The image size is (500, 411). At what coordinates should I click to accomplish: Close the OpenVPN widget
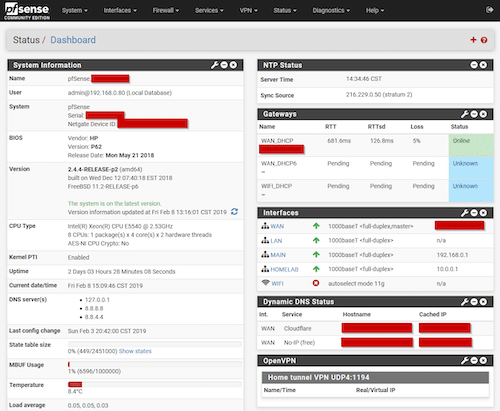pos(483,360)
